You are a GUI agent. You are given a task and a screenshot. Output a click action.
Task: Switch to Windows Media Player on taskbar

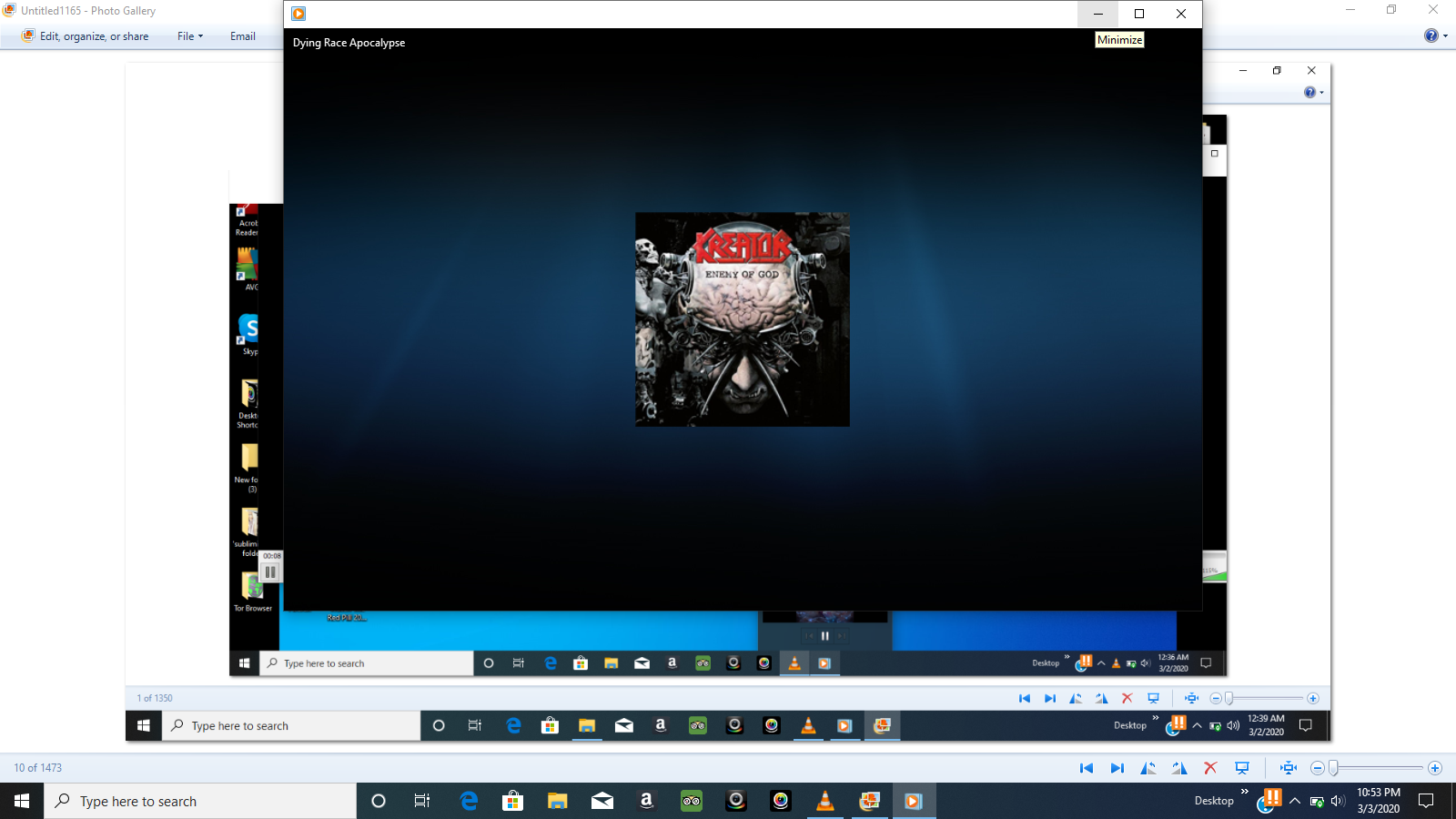coord(914,801)
